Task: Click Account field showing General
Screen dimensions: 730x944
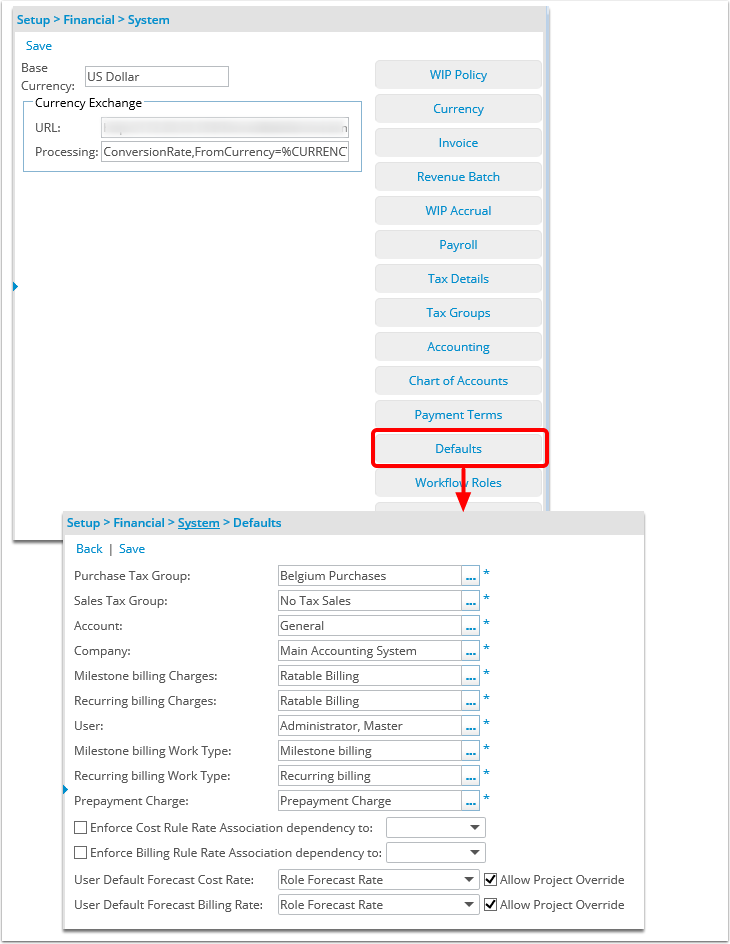Action: (x=370, y=626)
